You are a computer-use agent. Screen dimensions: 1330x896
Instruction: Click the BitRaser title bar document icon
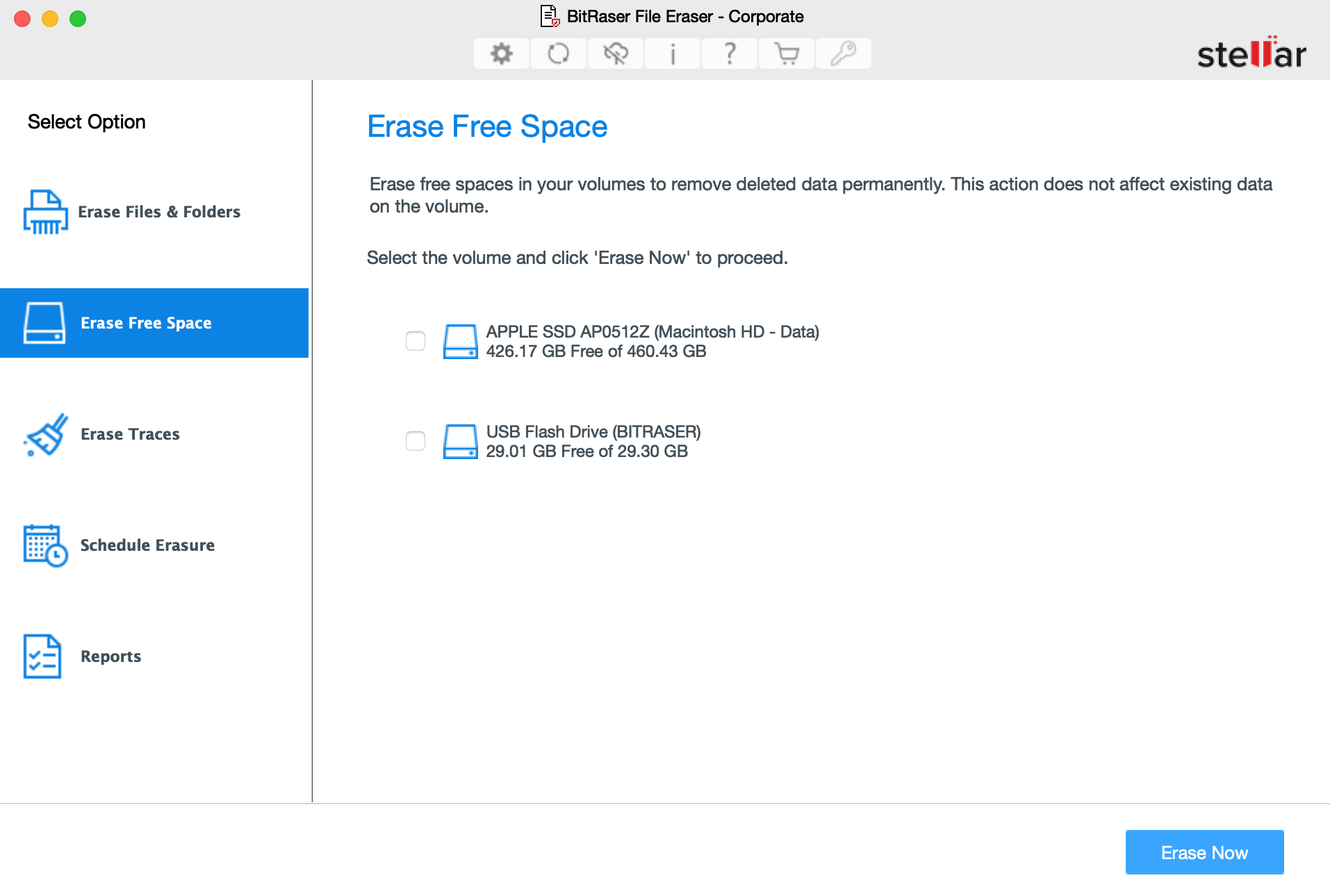(x=550, y=16)
